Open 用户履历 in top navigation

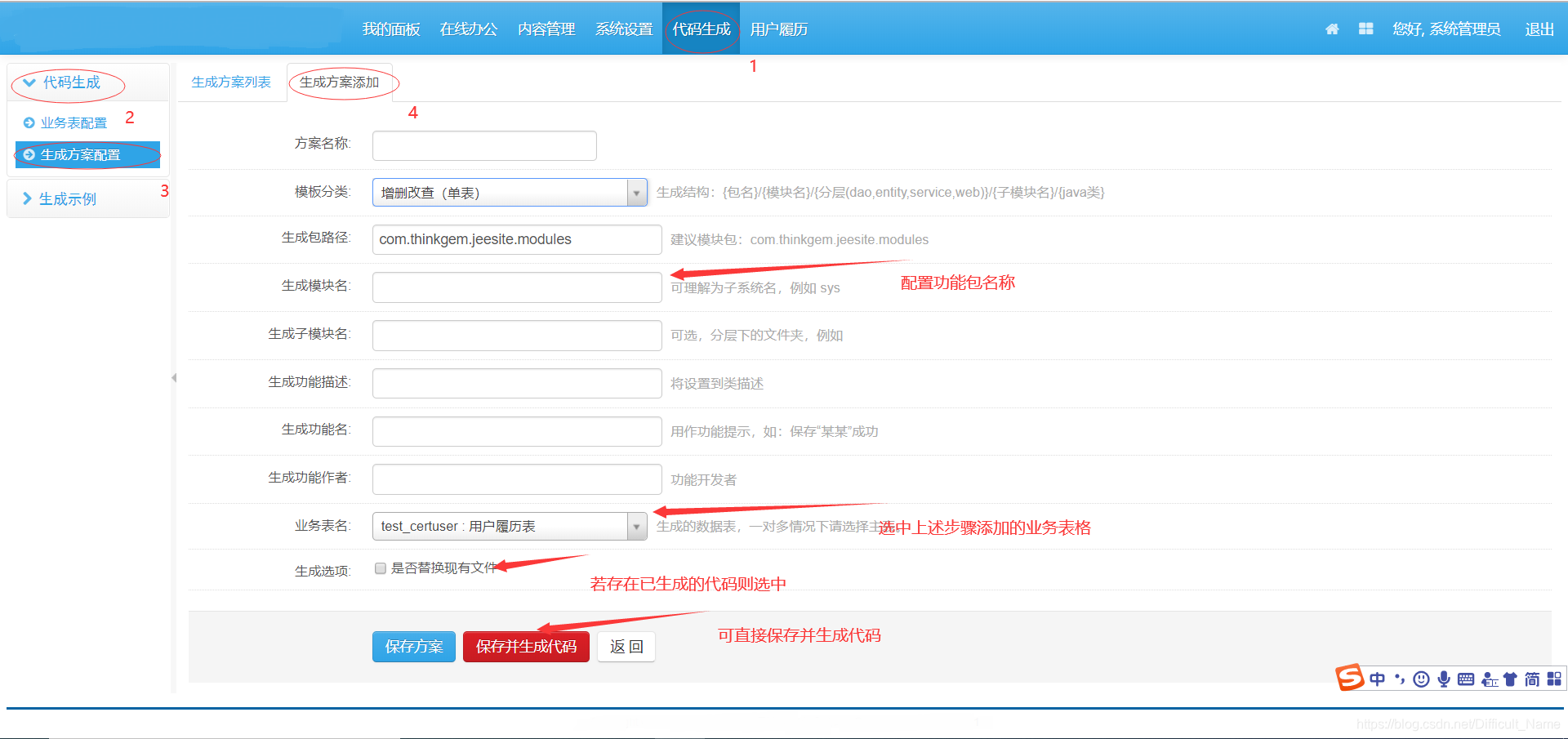click(x=779, y=29)
